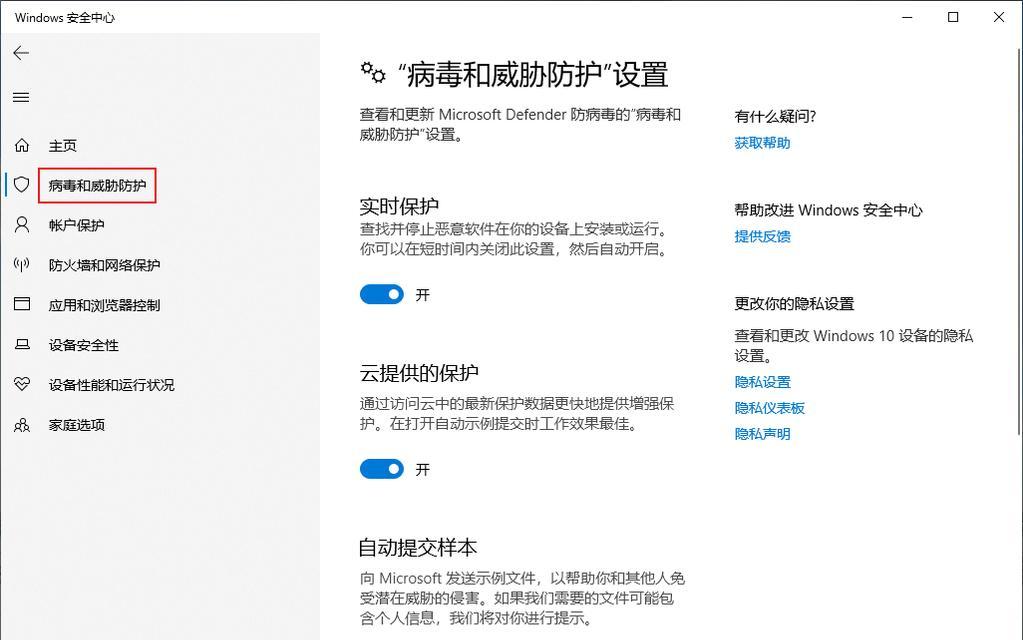
Task: Click the 云提供的保护 section heading
Action: (x=419, y=373)
